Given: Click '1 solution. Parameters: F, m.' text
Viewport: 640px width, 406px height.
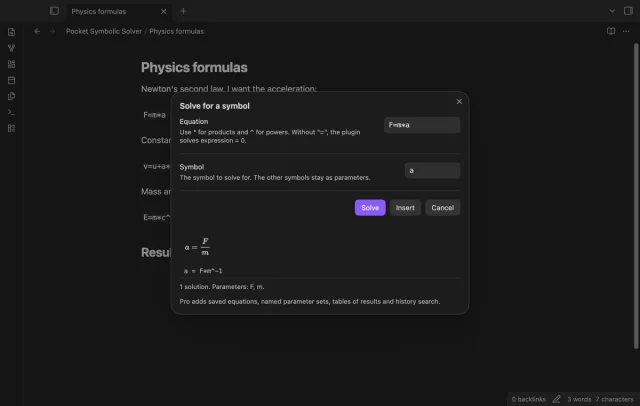Looking at the screenshot, I should 222,287.
